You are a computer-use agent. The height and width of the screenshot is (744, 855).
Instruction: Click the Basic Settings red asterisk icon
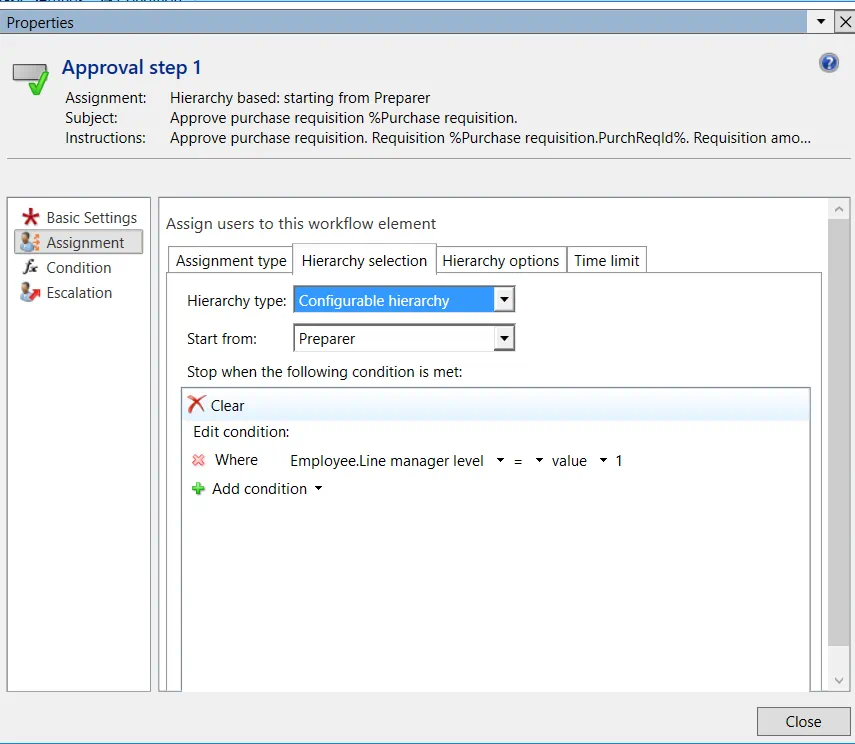coord(31,217)
